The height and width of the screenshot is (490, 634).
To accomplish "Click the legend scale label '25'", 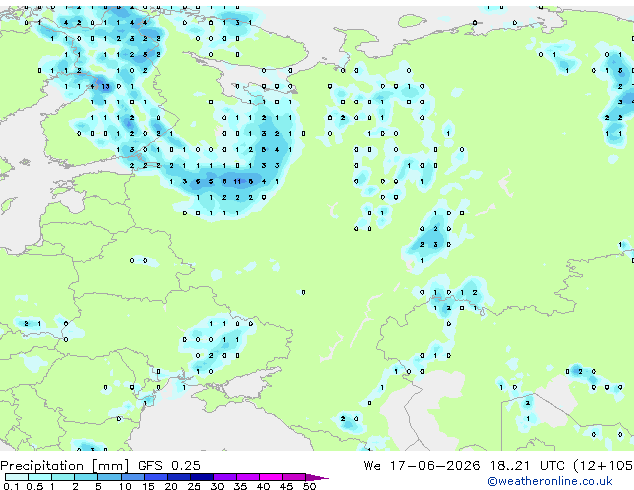I will 194,486.
